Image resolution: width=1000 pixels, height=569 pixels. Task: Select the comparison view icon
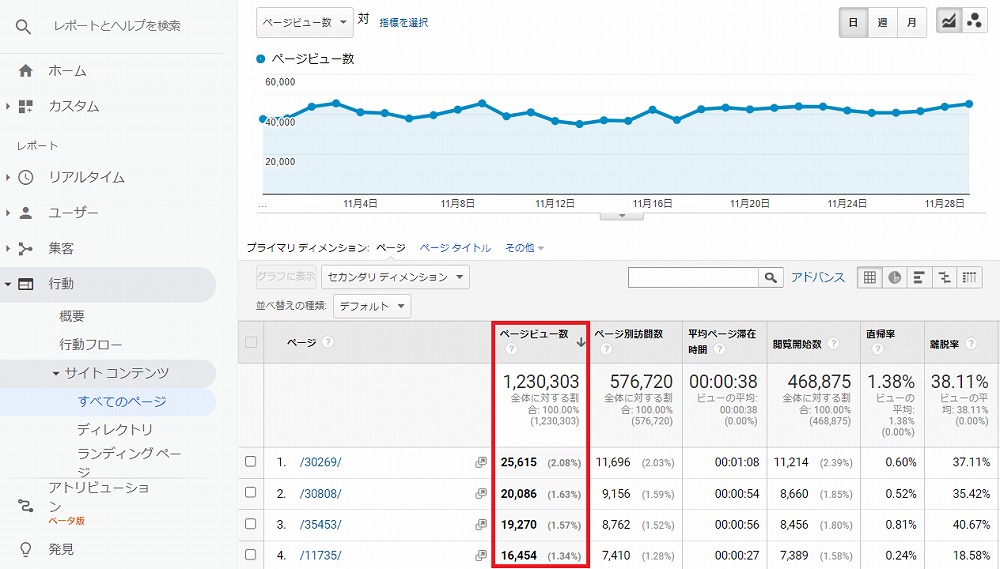click(945, 277)
